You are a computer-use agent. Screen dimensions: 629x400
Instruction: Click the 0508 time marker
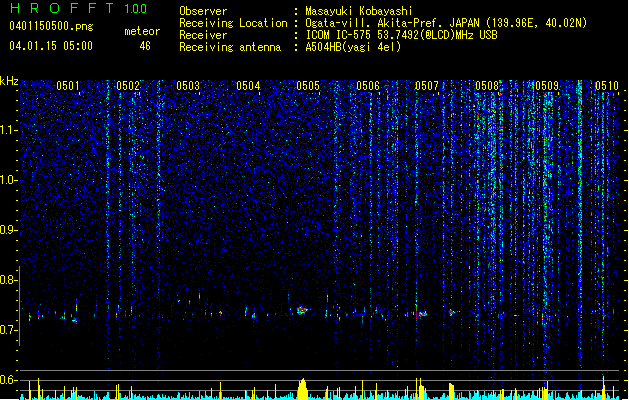pos(487,86)
